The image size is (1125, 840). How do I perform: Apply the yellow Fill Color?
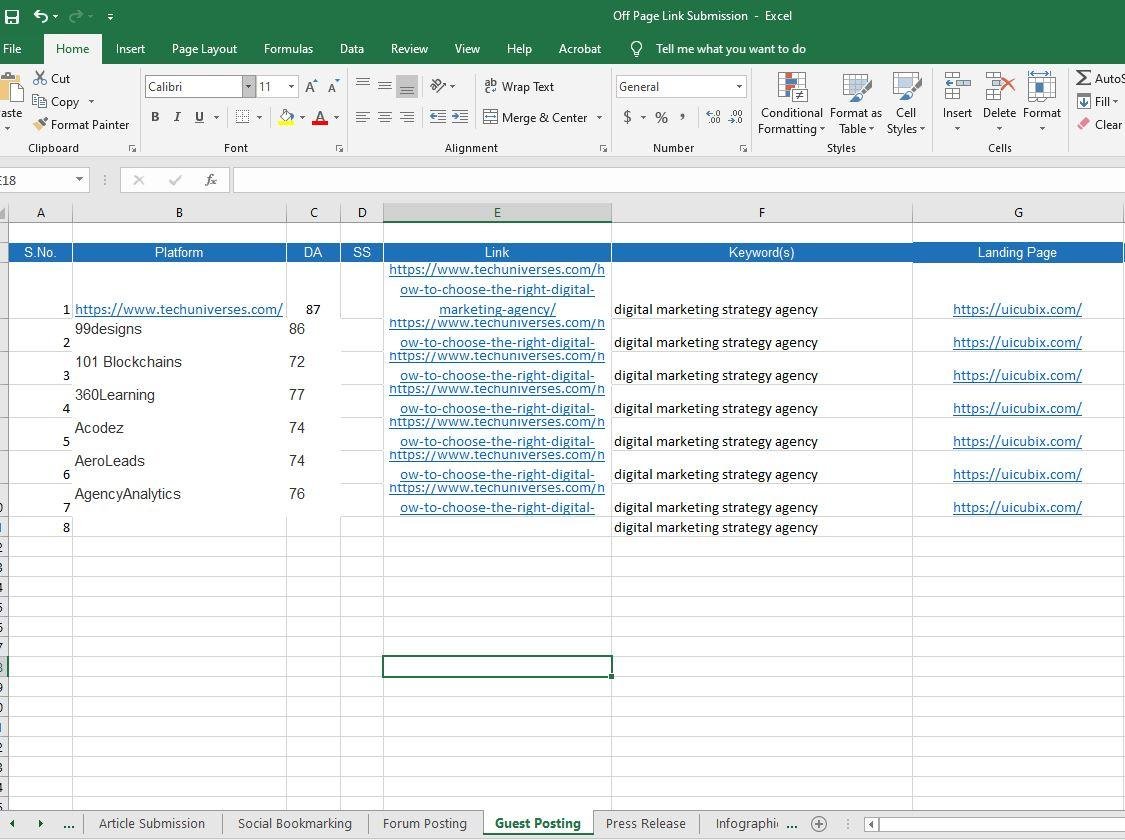pyautogui.click(x=286, y=117)
